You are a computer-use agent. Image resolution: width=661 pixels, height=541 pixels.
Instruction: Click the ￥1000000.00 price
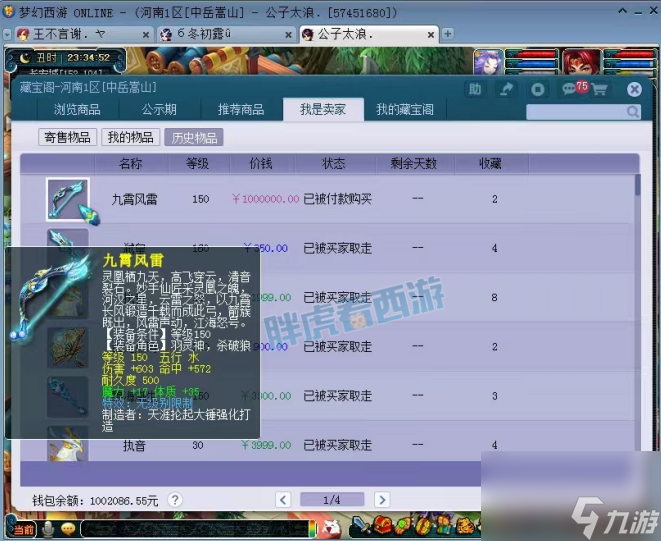[266, 199]
